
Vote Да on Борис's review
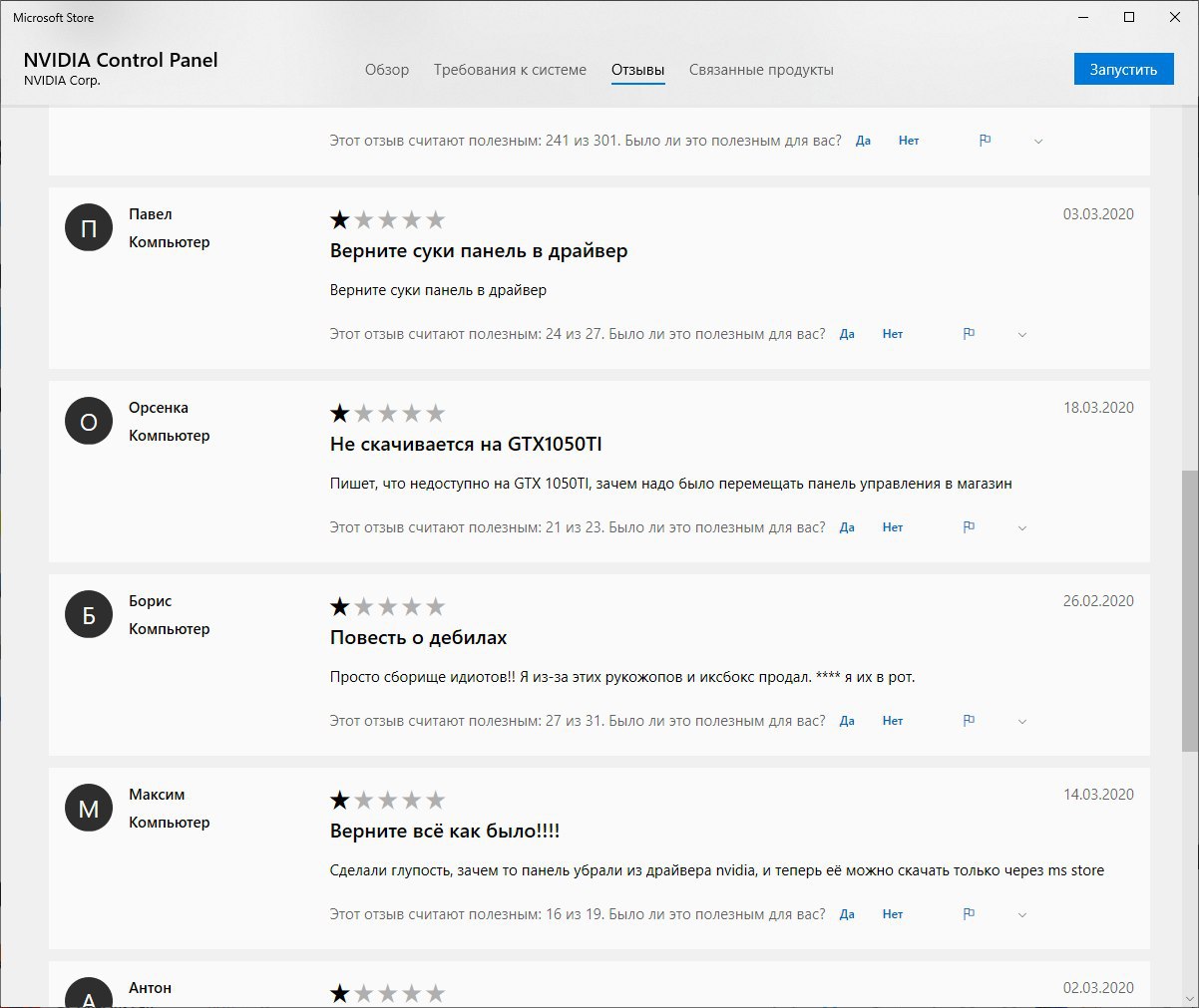coord(847,721)
